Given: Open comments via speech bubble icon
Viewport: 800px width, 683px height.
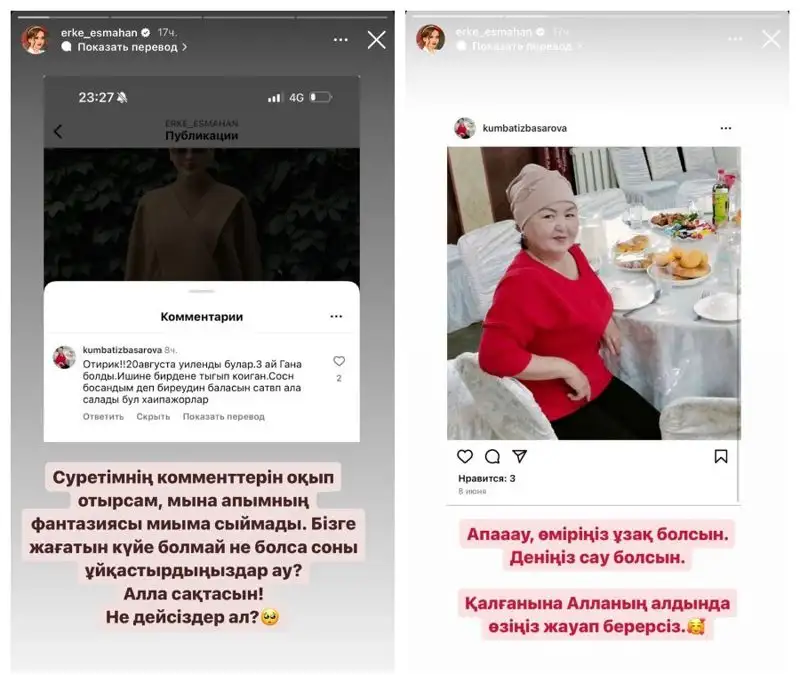Looking at the screenshot, I should click(x=492, y=456).
